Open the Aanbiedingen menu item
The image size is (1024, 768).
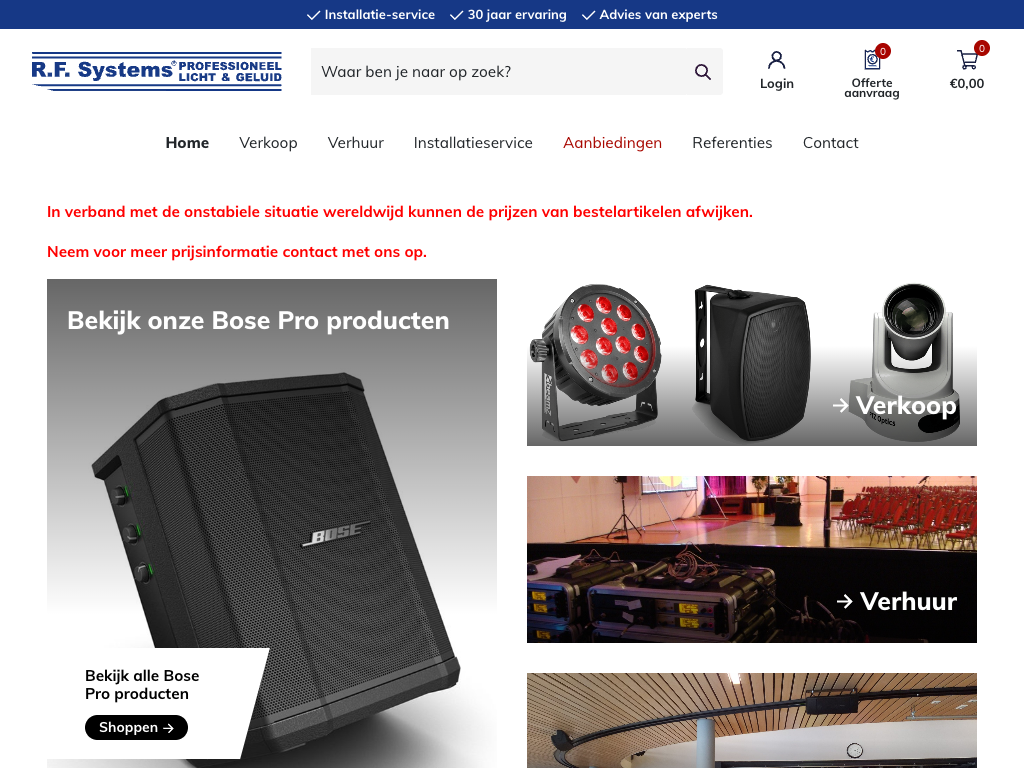pyautogui.click(x=613, y=143)
